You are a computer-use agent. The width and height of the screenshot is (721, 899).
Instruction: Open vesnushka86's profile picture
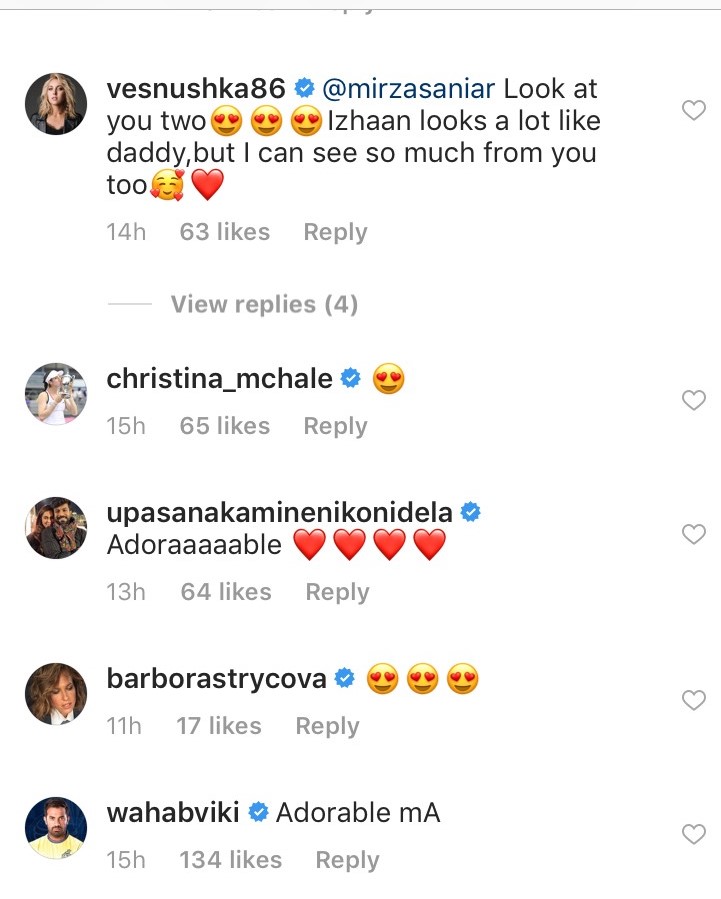point(55,103)
